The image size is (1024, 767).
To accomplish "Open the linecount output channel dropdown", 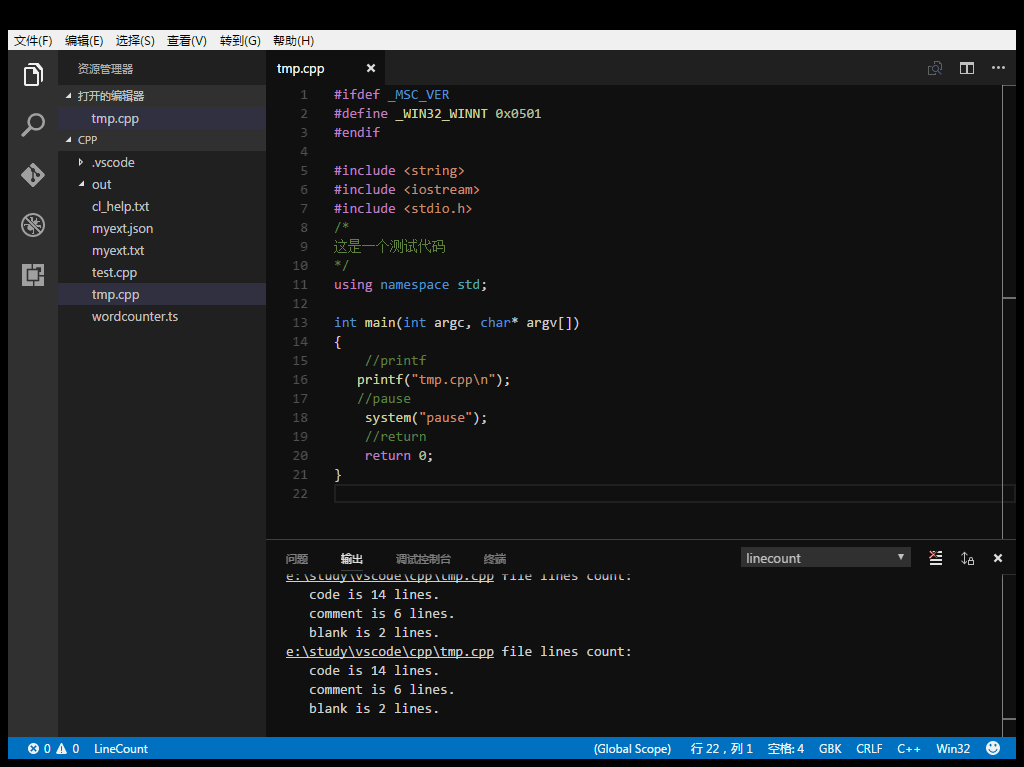I will [x=825, y=558].
